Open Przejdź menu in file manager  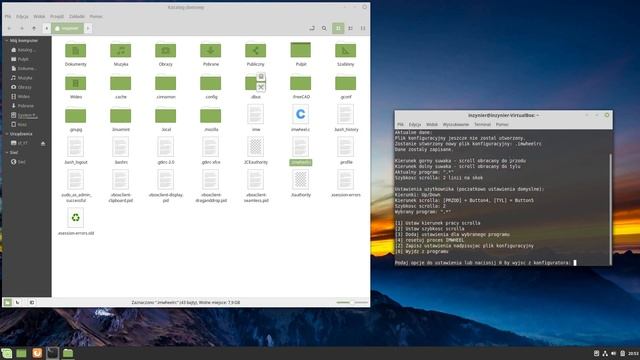(x=57, y=16)
